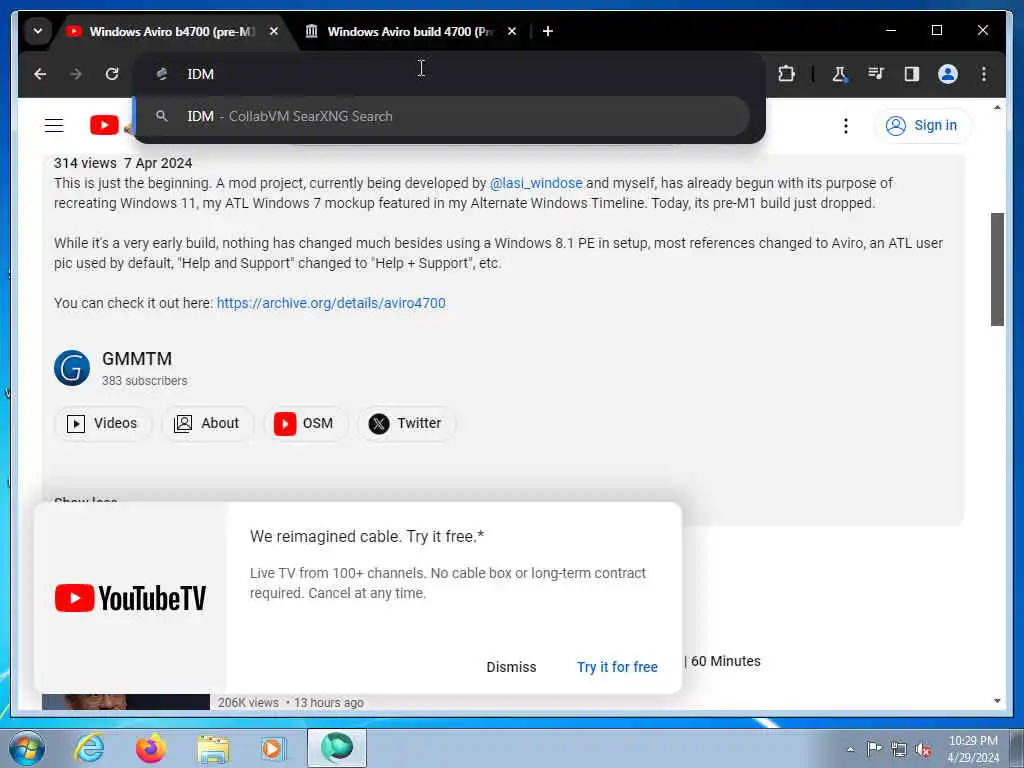Image resolution: width=1024 pixels, height=768 pixels.
Task: Open the taskbar clock showing 10:29 PM
Action: [x=973, y=749]
